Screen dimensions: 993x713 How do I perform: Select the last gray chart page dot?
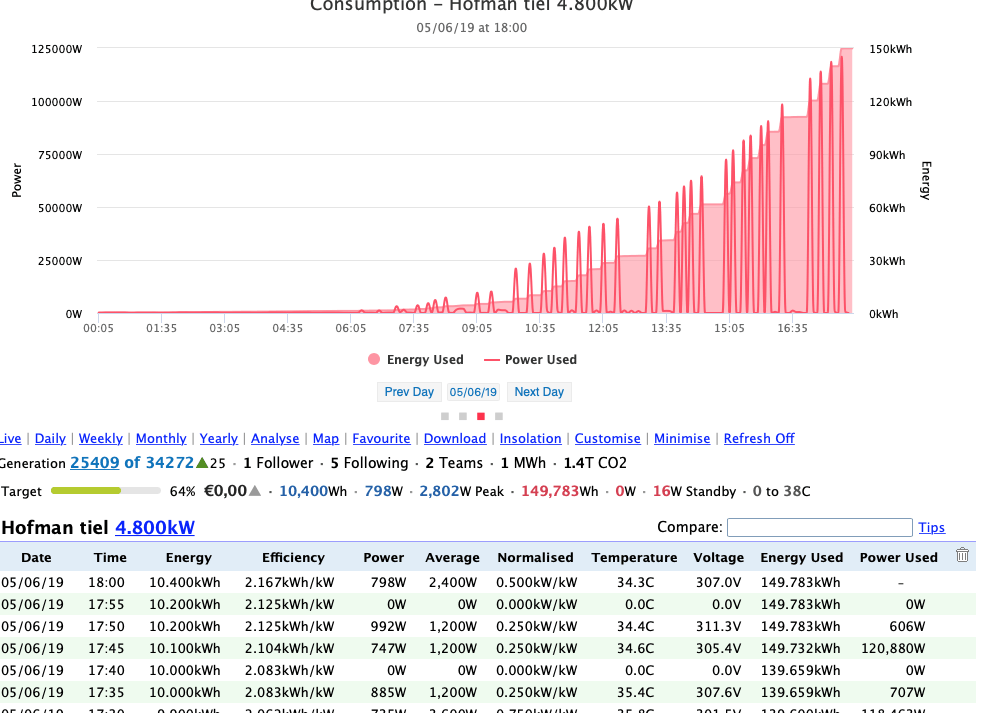(499, 416)
